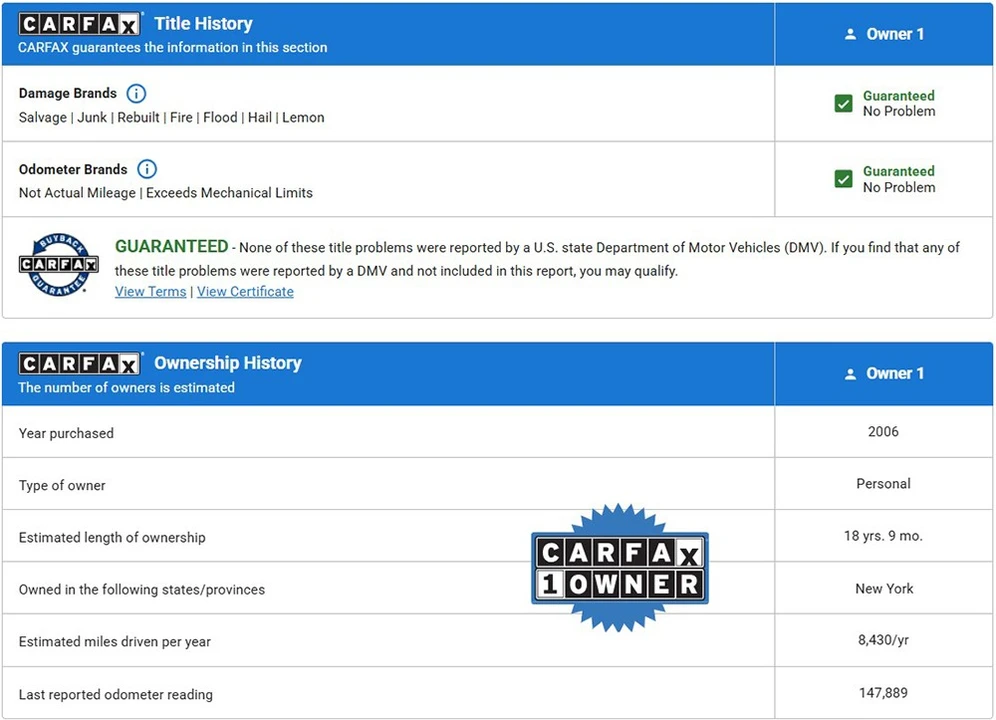Image resolution: width=996 pixels, height=720 pixels.
Task: Click 'CARFAX guarantees the information in this section'
Action: click(x=173, y=48)
